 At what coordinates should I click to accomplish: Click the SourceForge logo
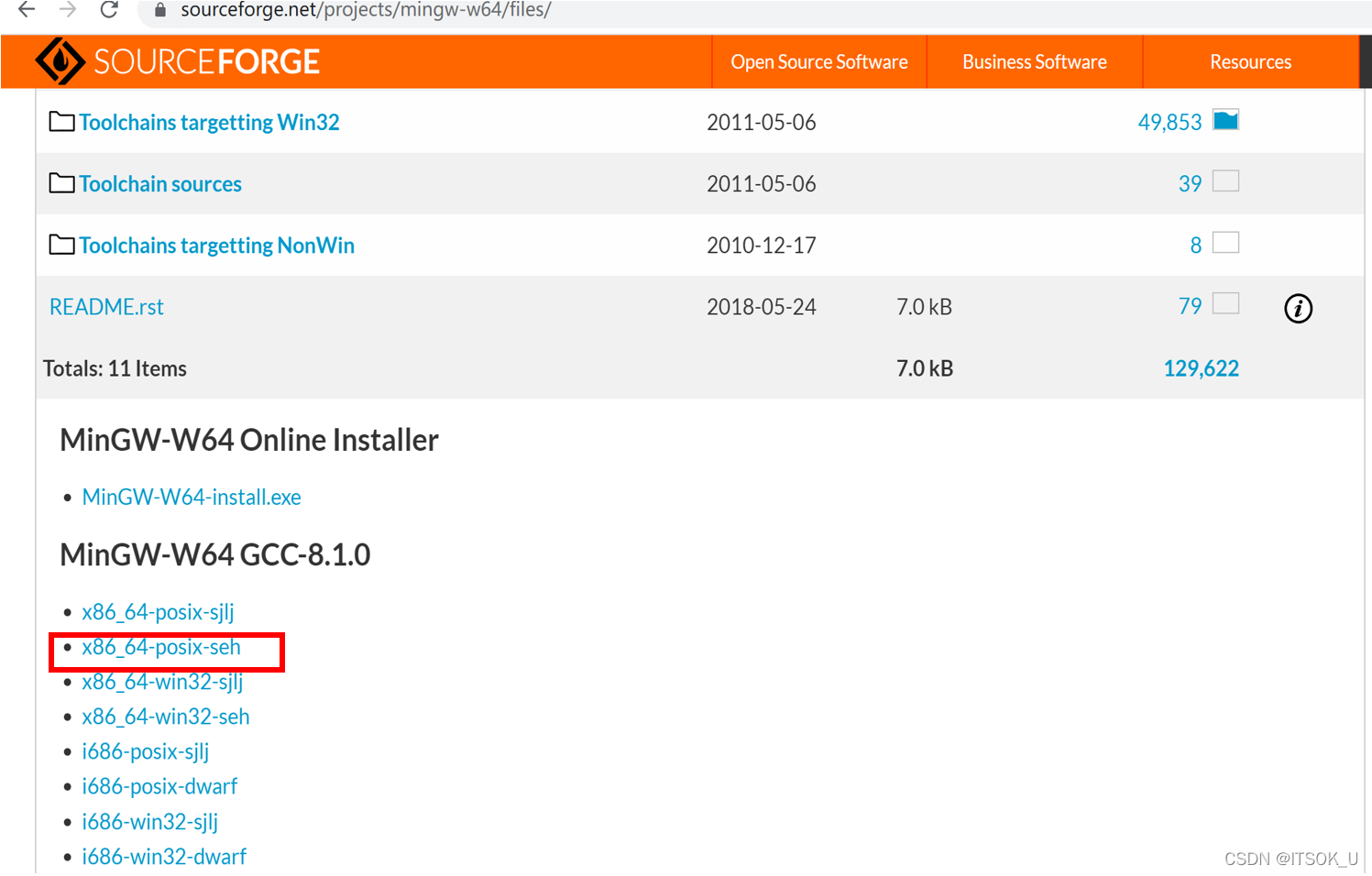[178, 61]
